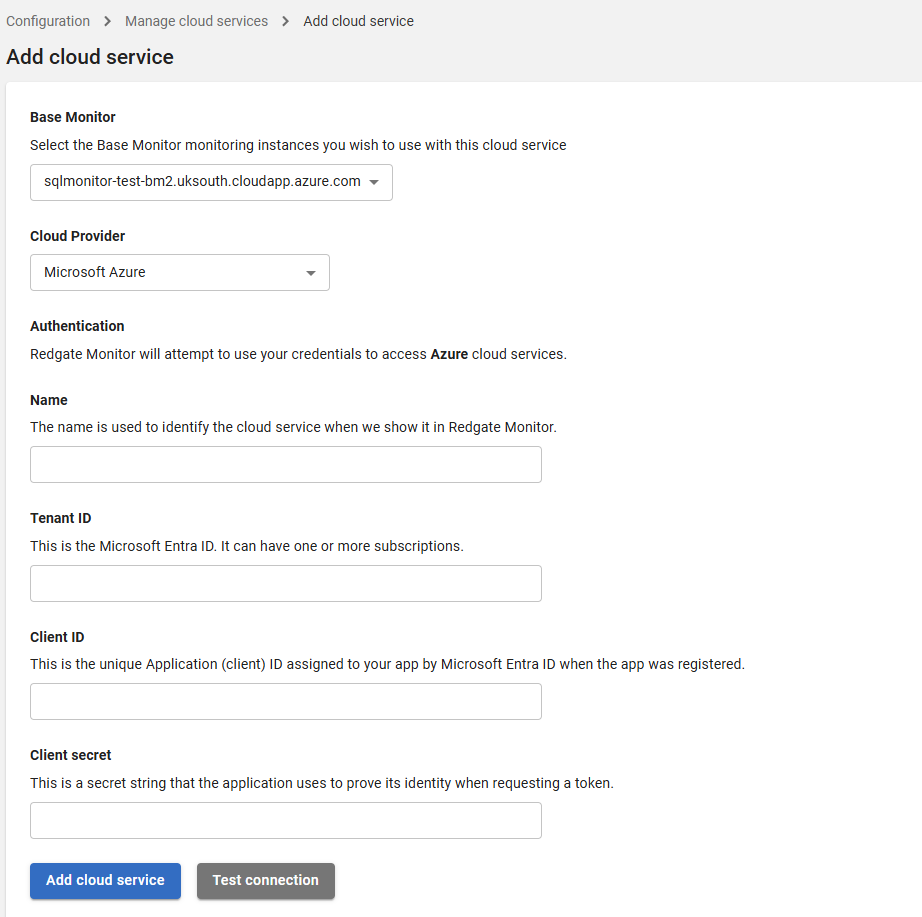The width and height of the screenshot is (922, 917).
Task: Select the Add cloud service breadcrumb item
Action: tap(358, 21)
